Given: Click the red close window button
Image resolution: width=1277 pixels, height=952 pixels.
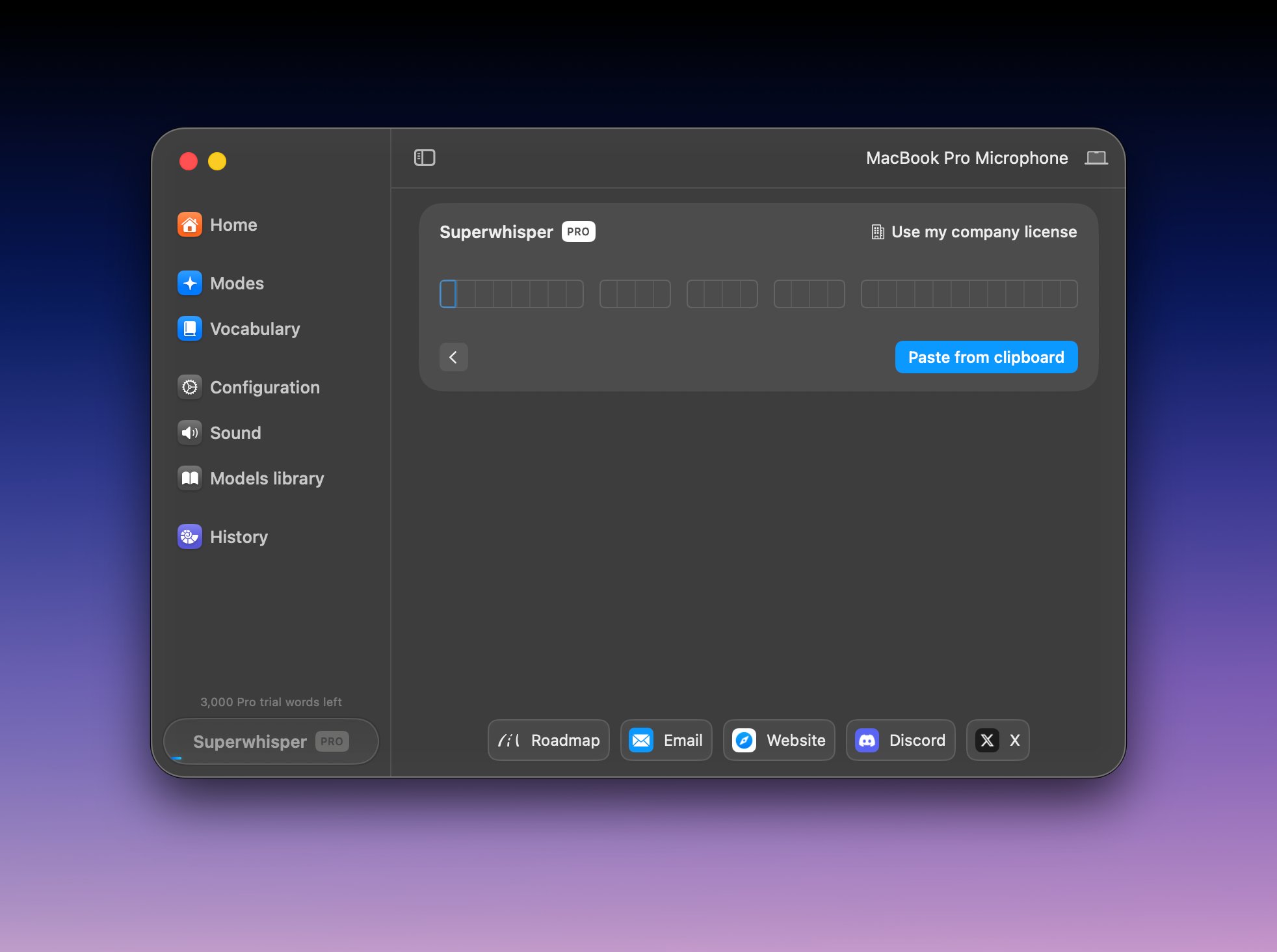Looking at the screenshot, I should (x=189, y=161).
